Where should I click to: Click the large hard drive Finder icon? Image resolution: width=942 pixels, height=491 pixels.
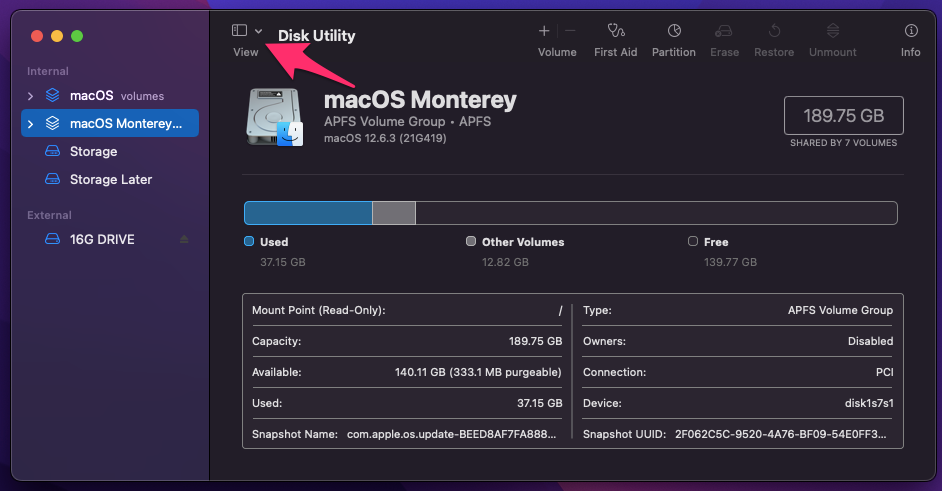tap(275, 117)
